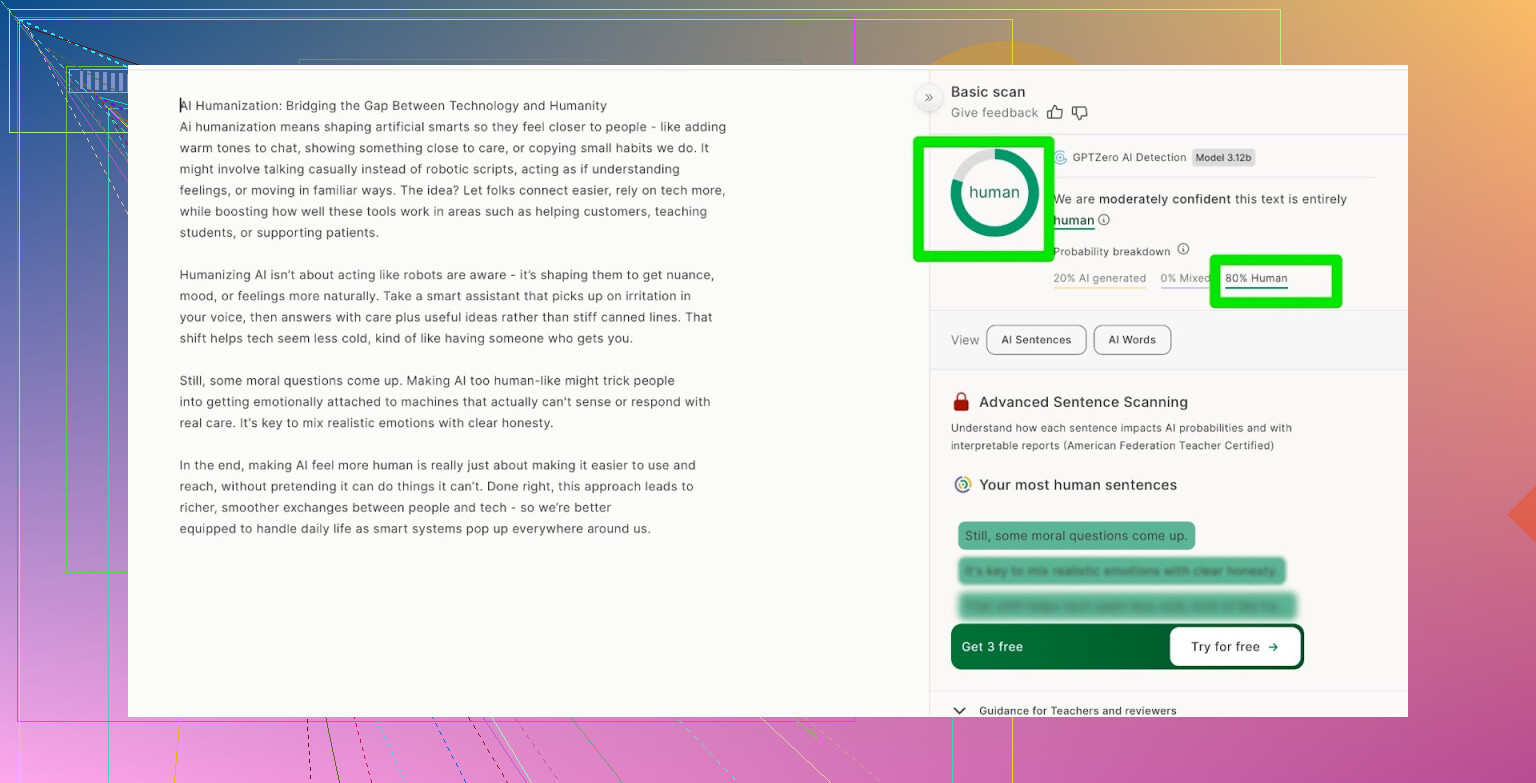This screenshot has height=783, width=1536.
Task: Click the human donut chart gauge
Action: click(x=994, y=193)
